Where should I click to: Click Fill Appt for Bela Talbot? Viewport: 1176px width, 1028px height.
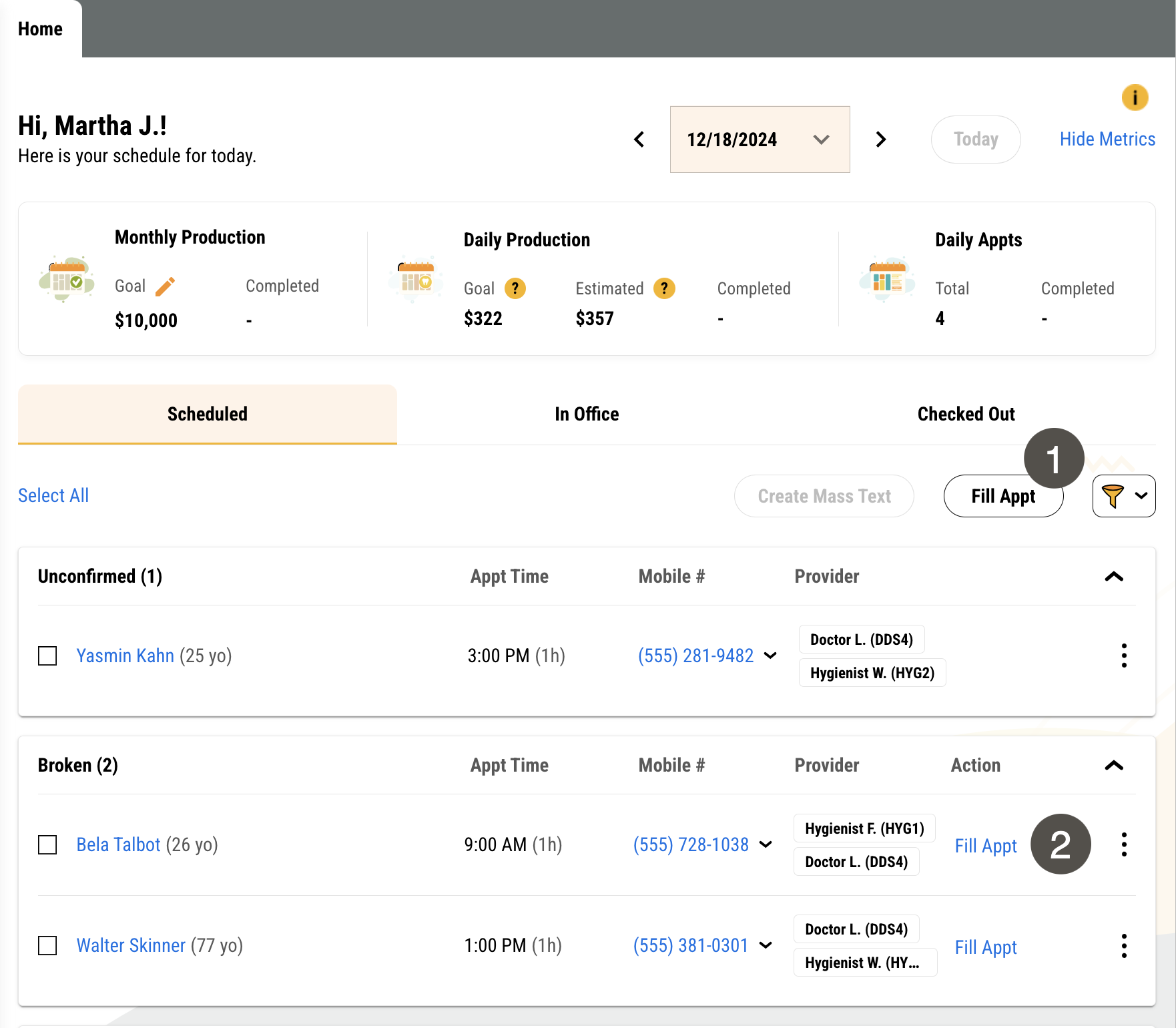(x=986, y=846)
